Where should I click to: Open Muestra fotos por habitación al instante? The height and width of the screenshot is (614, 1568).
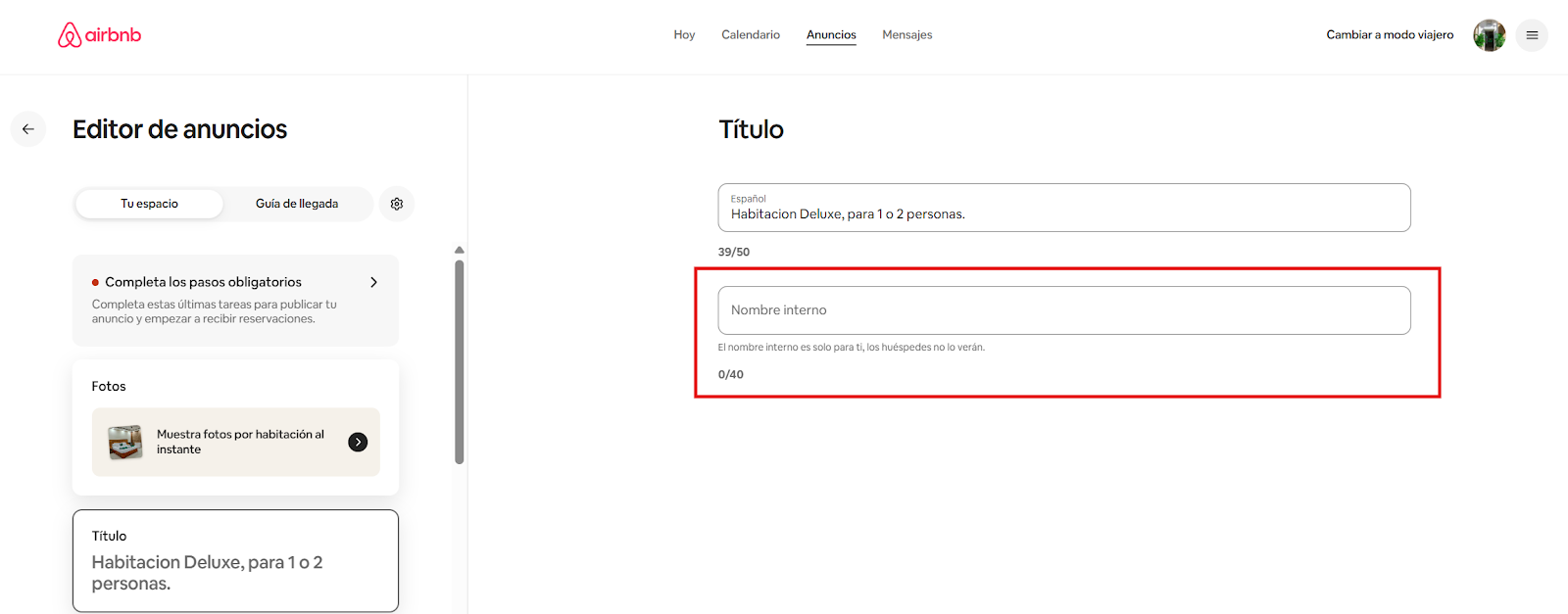pos(240,442)
